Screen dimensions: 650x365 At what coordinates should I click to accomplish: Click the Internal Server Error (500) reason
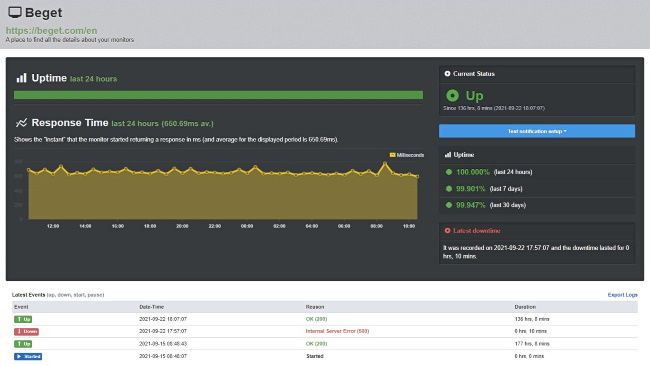click(337, 331)
